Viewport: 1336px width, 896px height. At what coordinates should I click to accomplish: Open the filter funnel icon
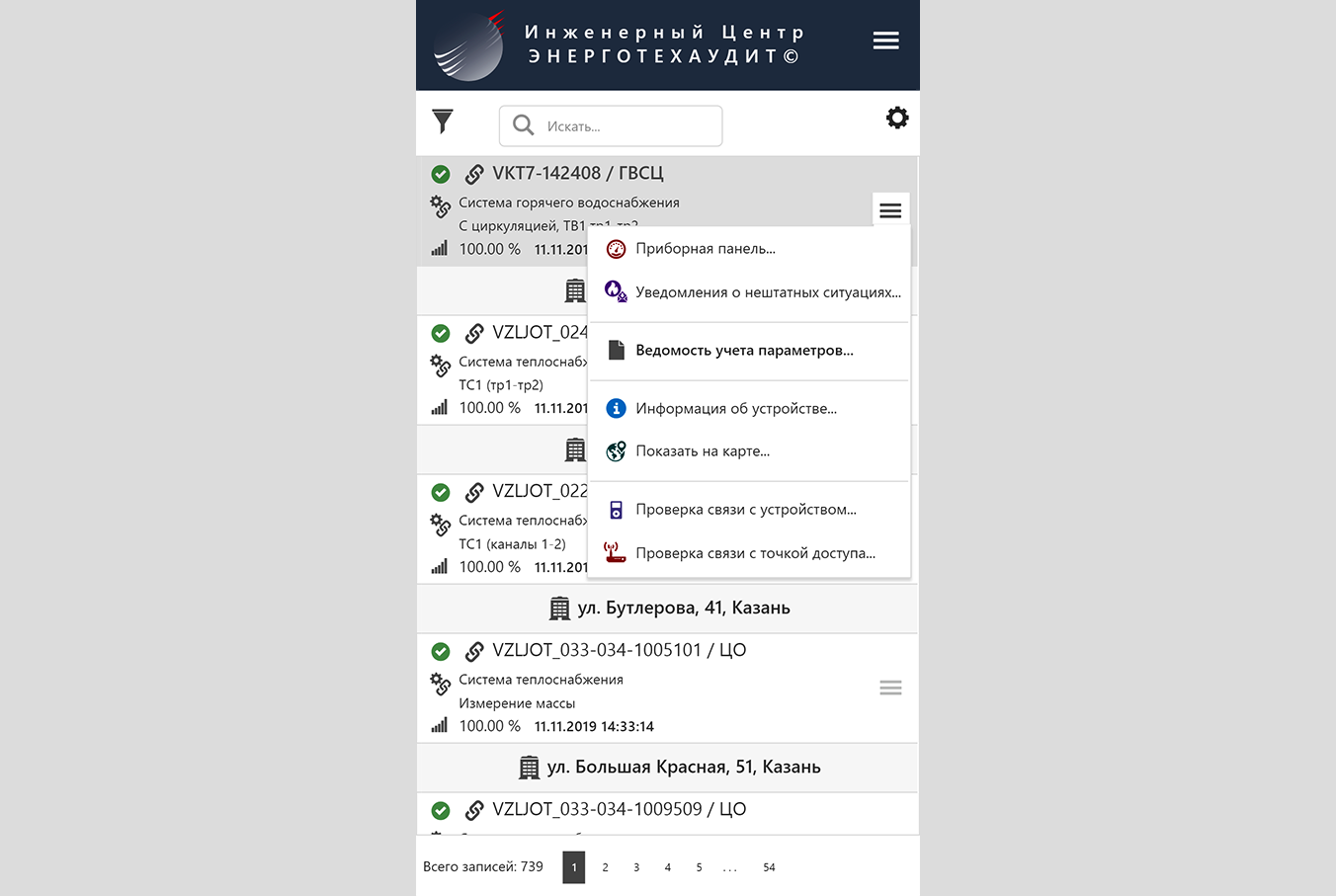pos(443,122)
